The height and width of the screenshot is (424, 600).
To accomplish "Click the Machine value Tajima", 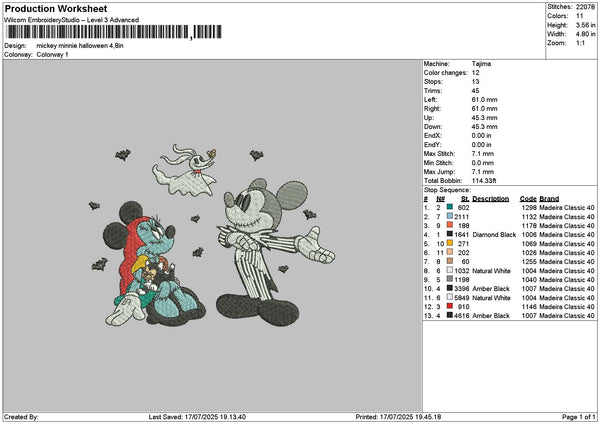I will [x=481, y=64].
